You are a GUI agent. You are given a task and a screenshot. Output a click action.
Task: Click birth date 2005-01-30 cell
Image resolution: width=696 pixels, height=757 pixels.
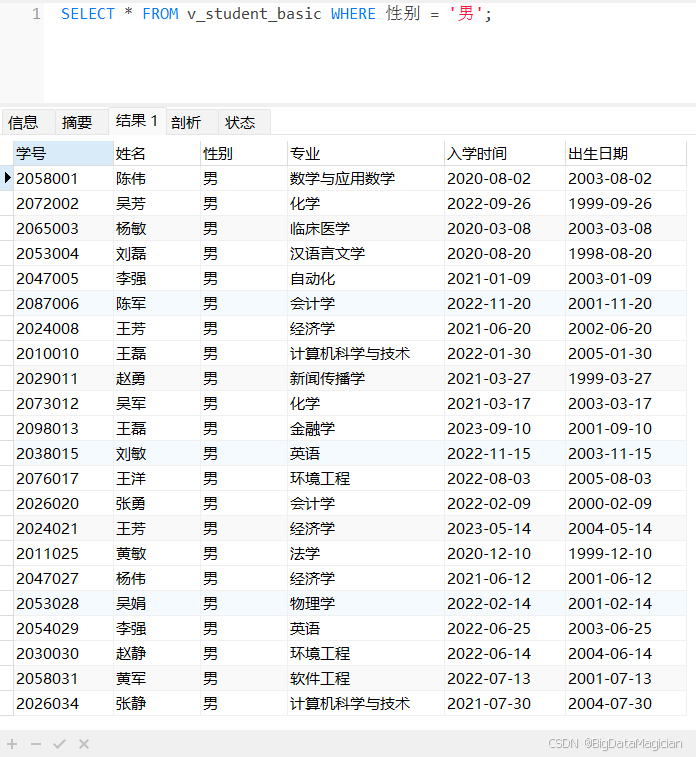click(626, 353)
